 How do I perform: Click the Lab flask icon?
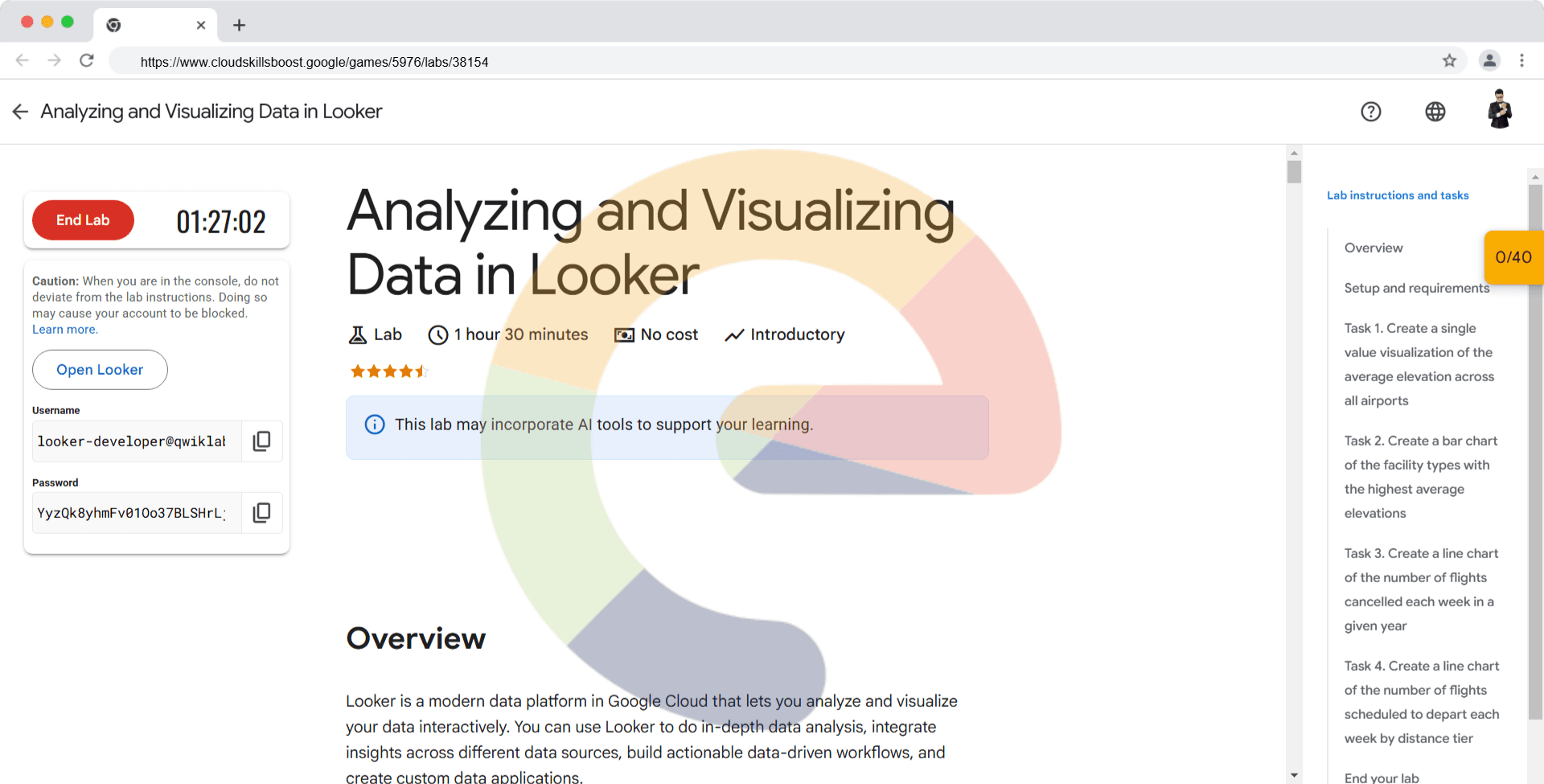click(x=358, y=335)
